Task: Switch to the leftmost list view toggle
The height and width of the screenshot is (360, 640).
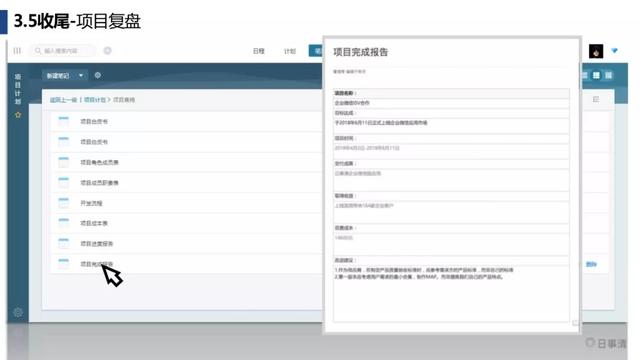Action: 584,75
